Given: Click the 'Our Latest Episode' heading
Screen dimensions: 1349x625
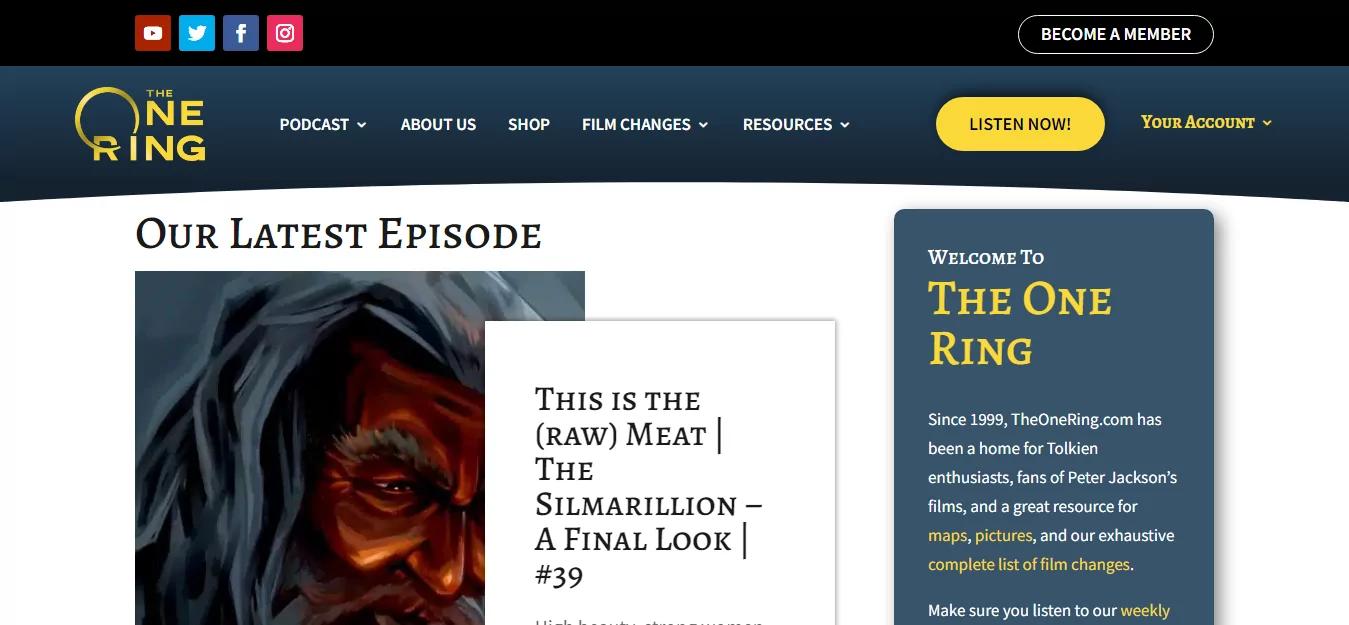Looking at the screenshot, I should tap(338, 234).
